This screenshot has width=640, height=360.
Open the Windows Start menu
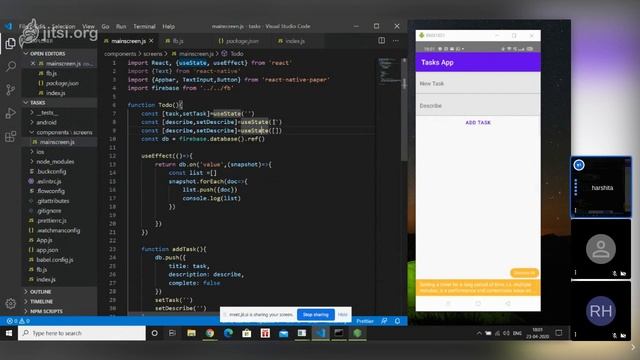pos(9,333)
